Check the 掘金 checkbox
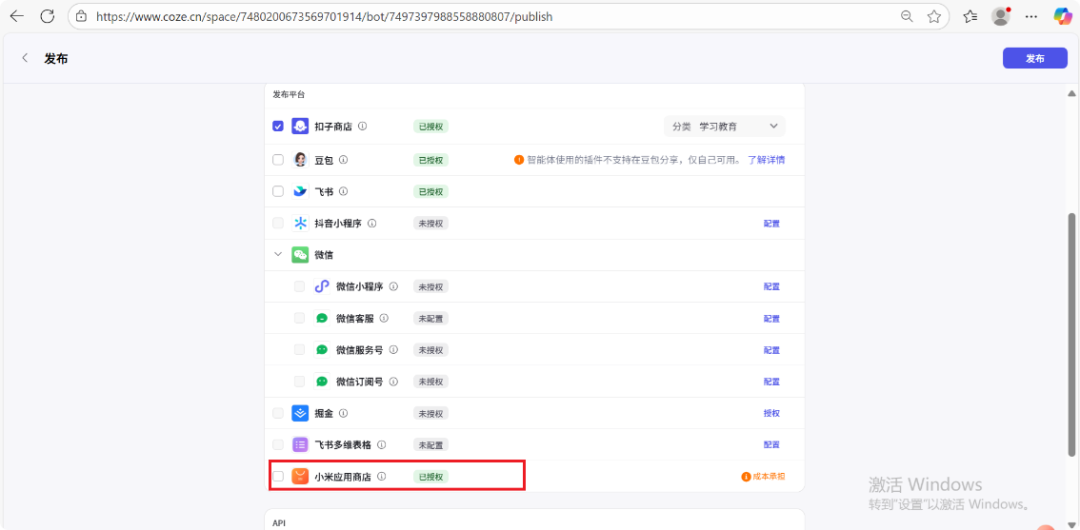The width and height of the screenshot is (1080, 530). (278, 414)
